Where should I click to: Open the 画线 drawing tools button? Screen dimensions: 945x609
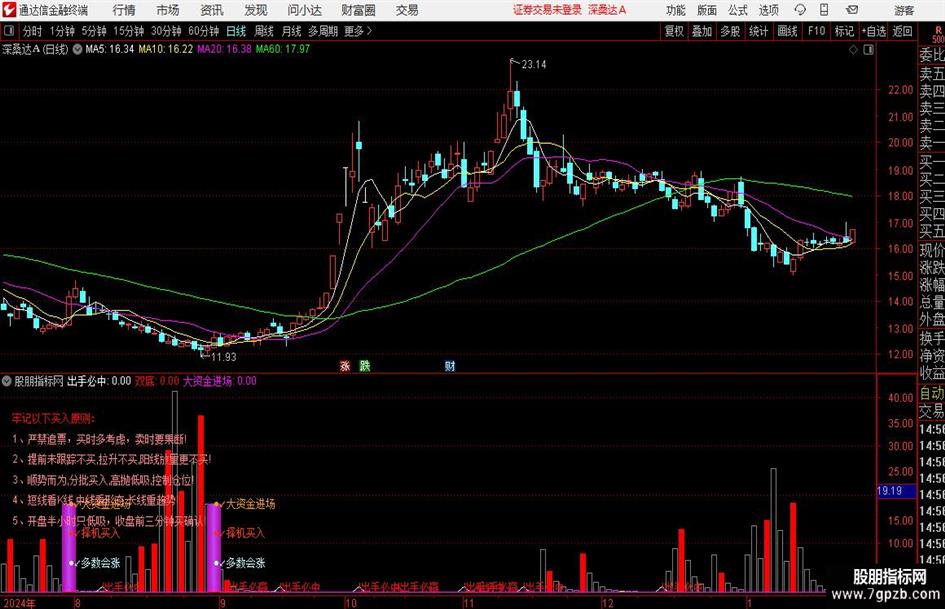[x=787, y=31]
